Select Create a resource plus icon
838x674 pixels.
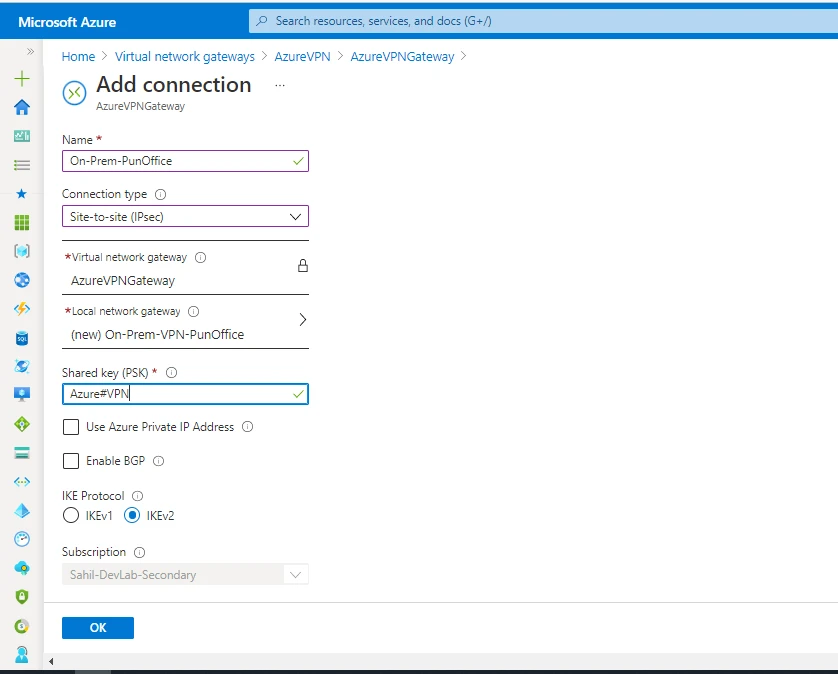(22, 77)
